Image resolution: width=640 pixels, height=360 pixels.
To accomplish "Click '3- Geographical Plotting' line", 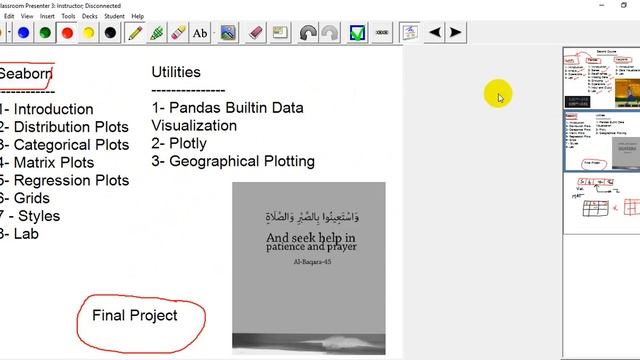I will [x=233, y=162].
